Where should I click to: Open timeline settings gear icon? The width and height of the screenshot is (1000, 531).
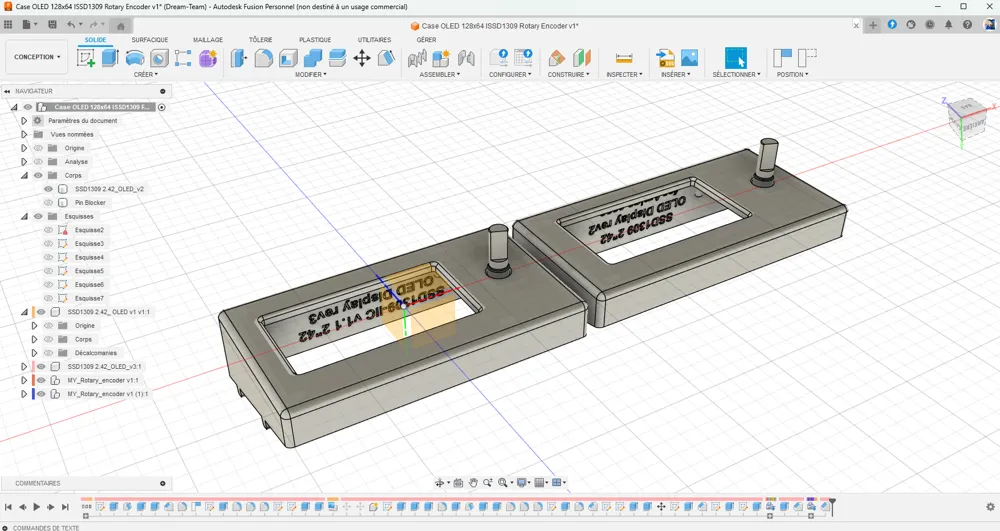click(990, 507)
